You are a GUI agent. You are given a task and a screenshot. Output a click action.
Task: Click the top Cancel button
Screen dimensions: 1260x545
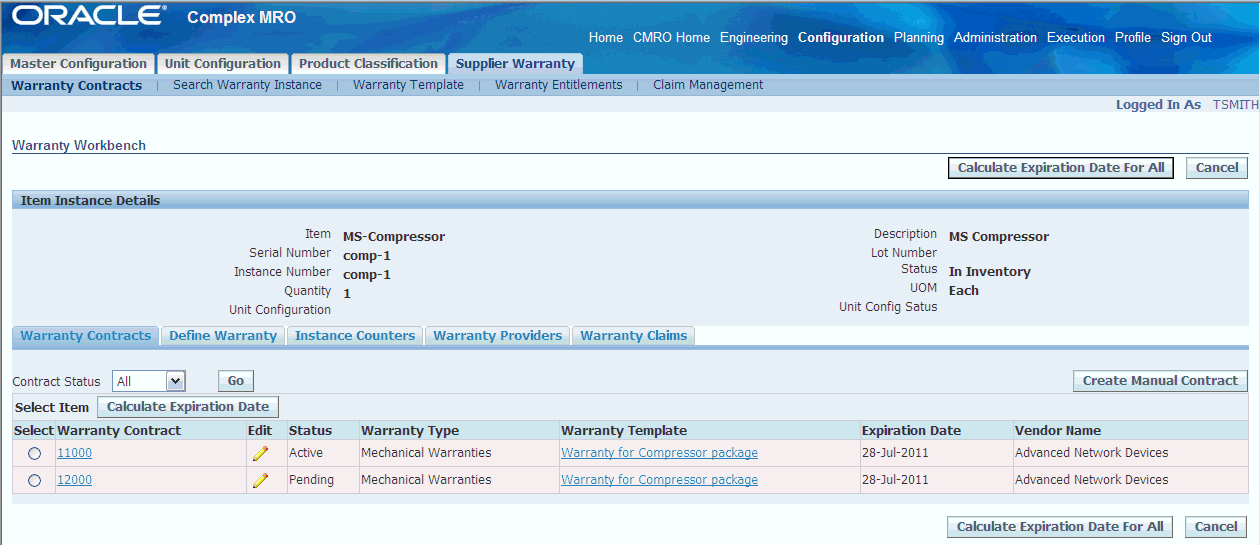click(1217, 168)
